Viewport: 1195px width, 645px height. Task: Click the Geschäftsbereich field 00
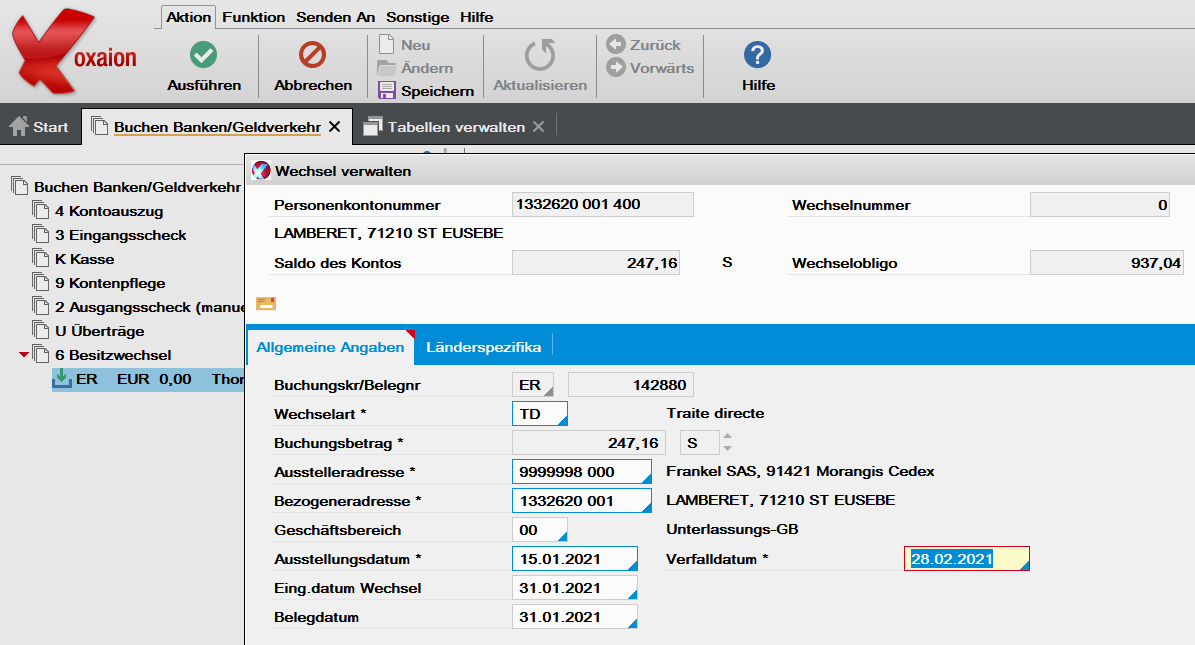pos(540,530)
